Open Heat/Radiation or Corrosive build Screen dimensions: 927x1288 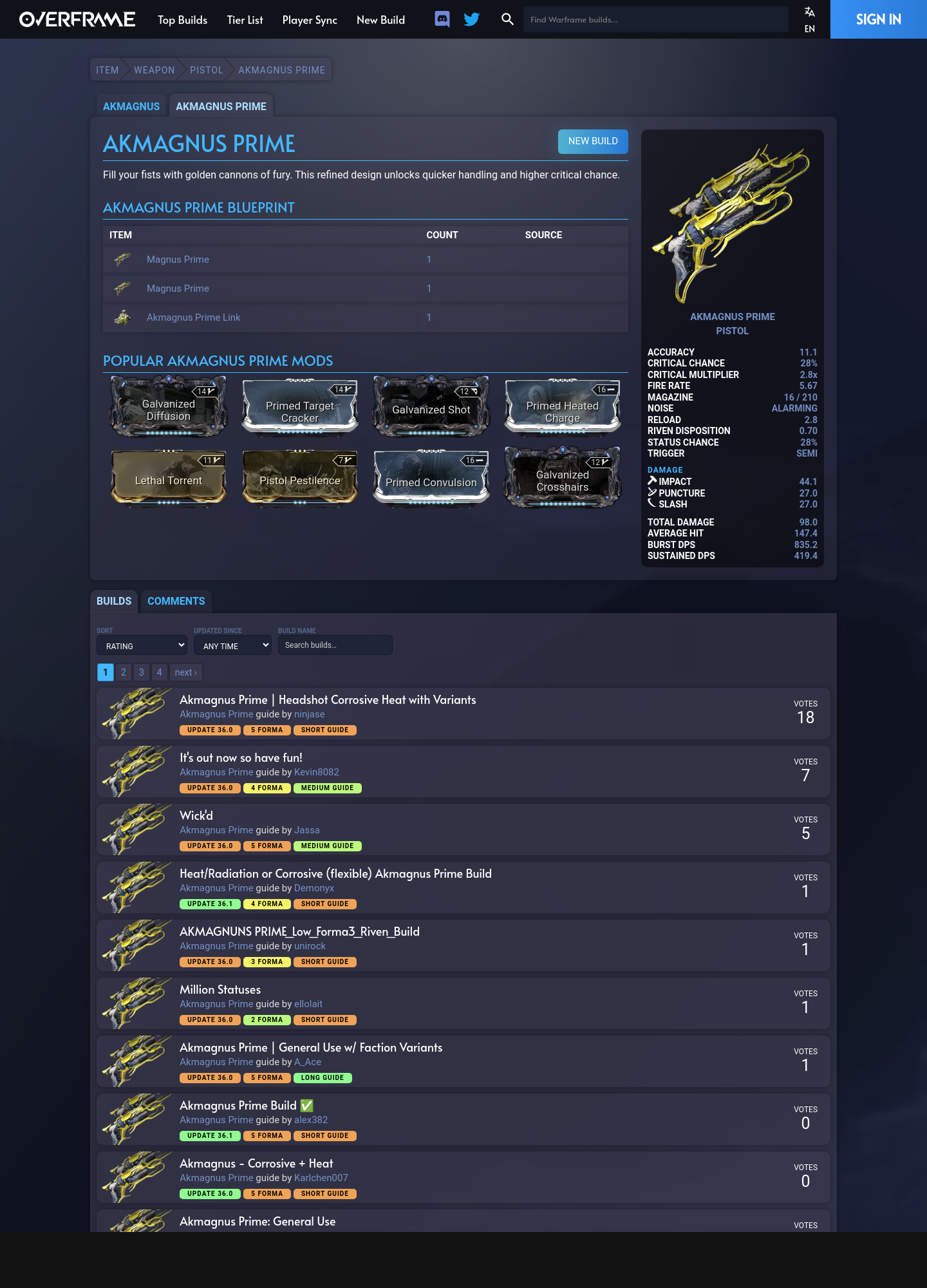[x=335, y=874]
